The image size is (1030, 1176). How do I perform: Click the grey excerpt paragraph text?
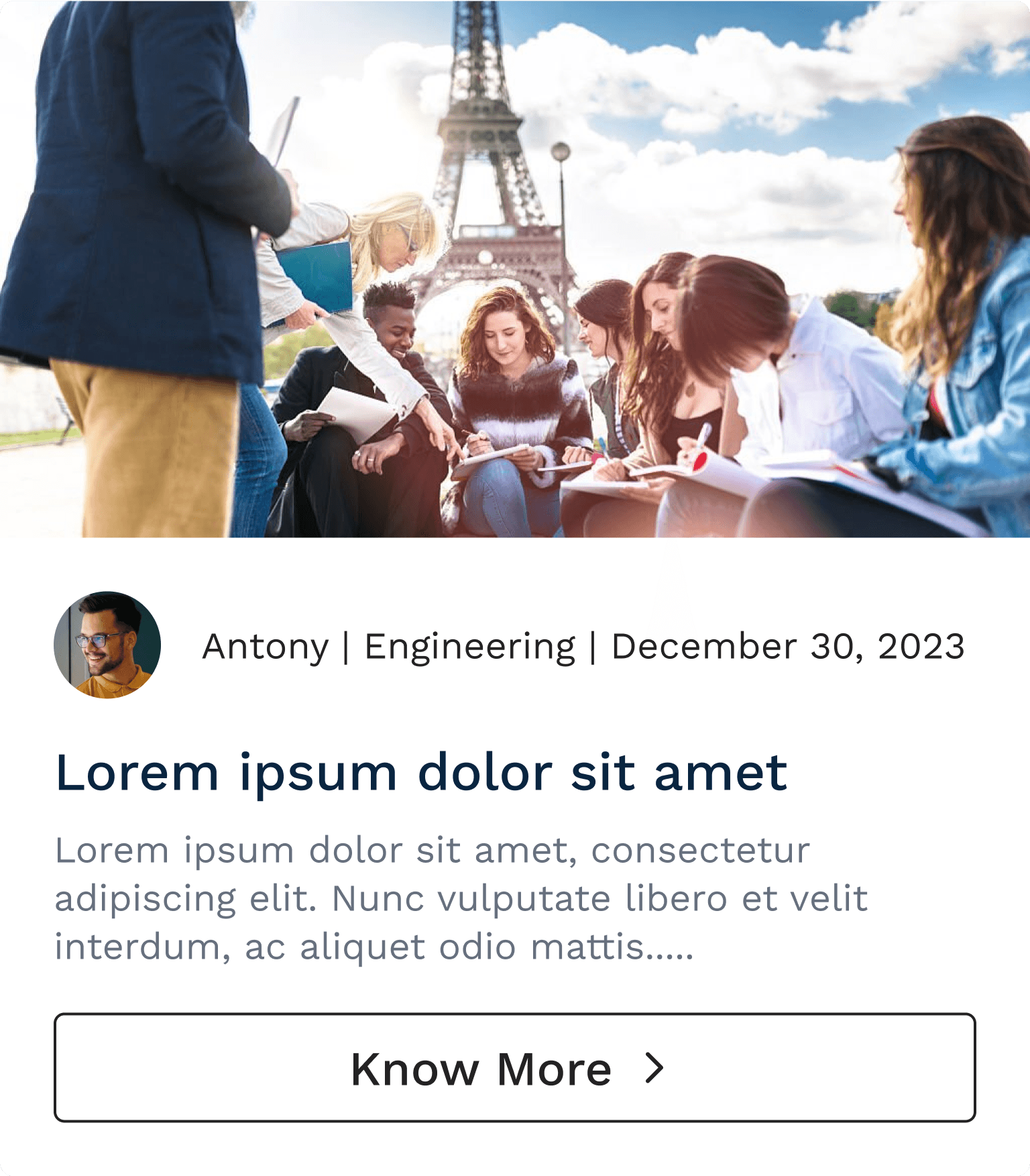[x=461, y=898]
